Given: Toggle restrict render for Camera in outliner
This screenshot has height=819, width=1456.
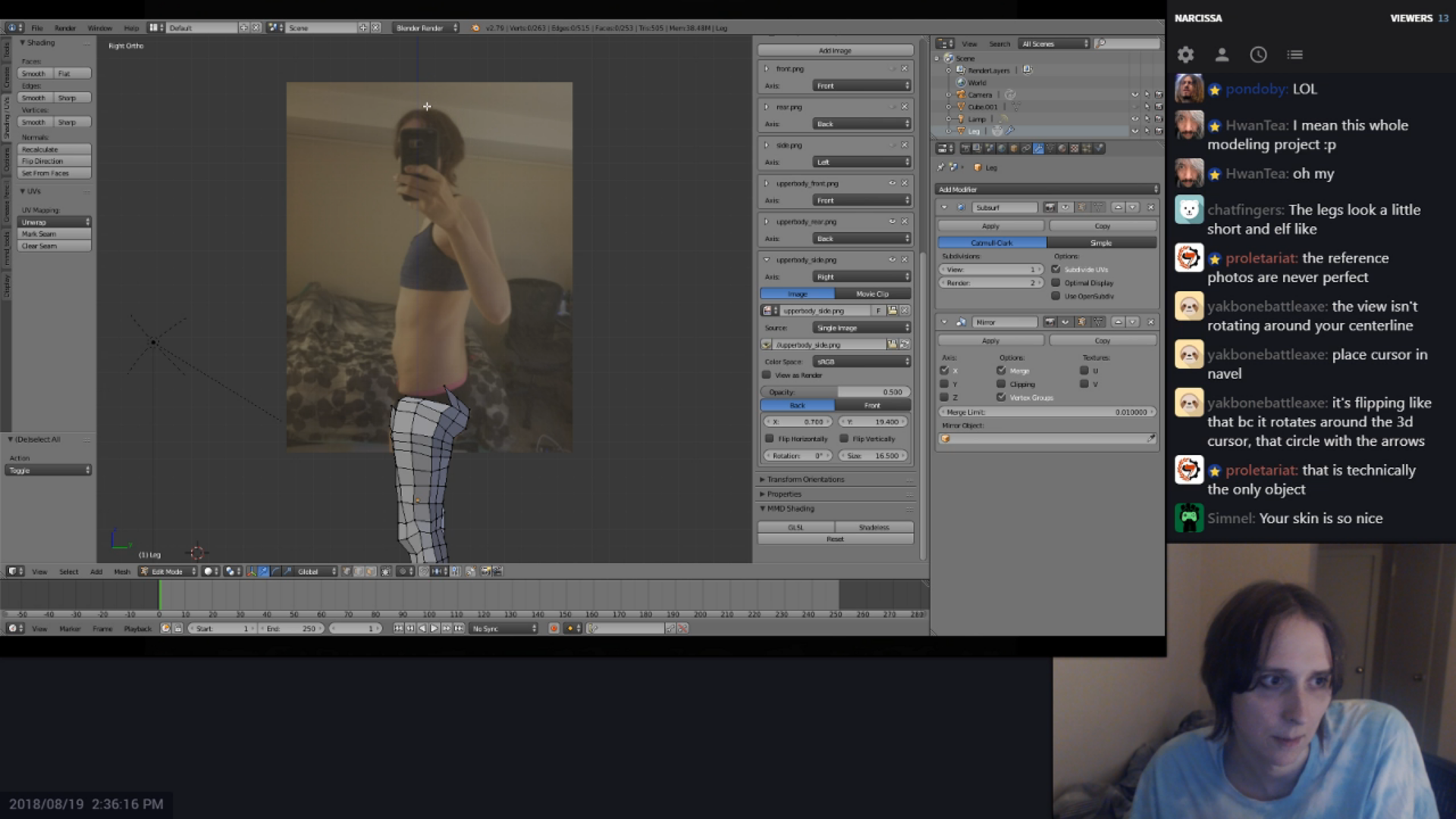Looking at the screenshot, I should point(1158,95).
